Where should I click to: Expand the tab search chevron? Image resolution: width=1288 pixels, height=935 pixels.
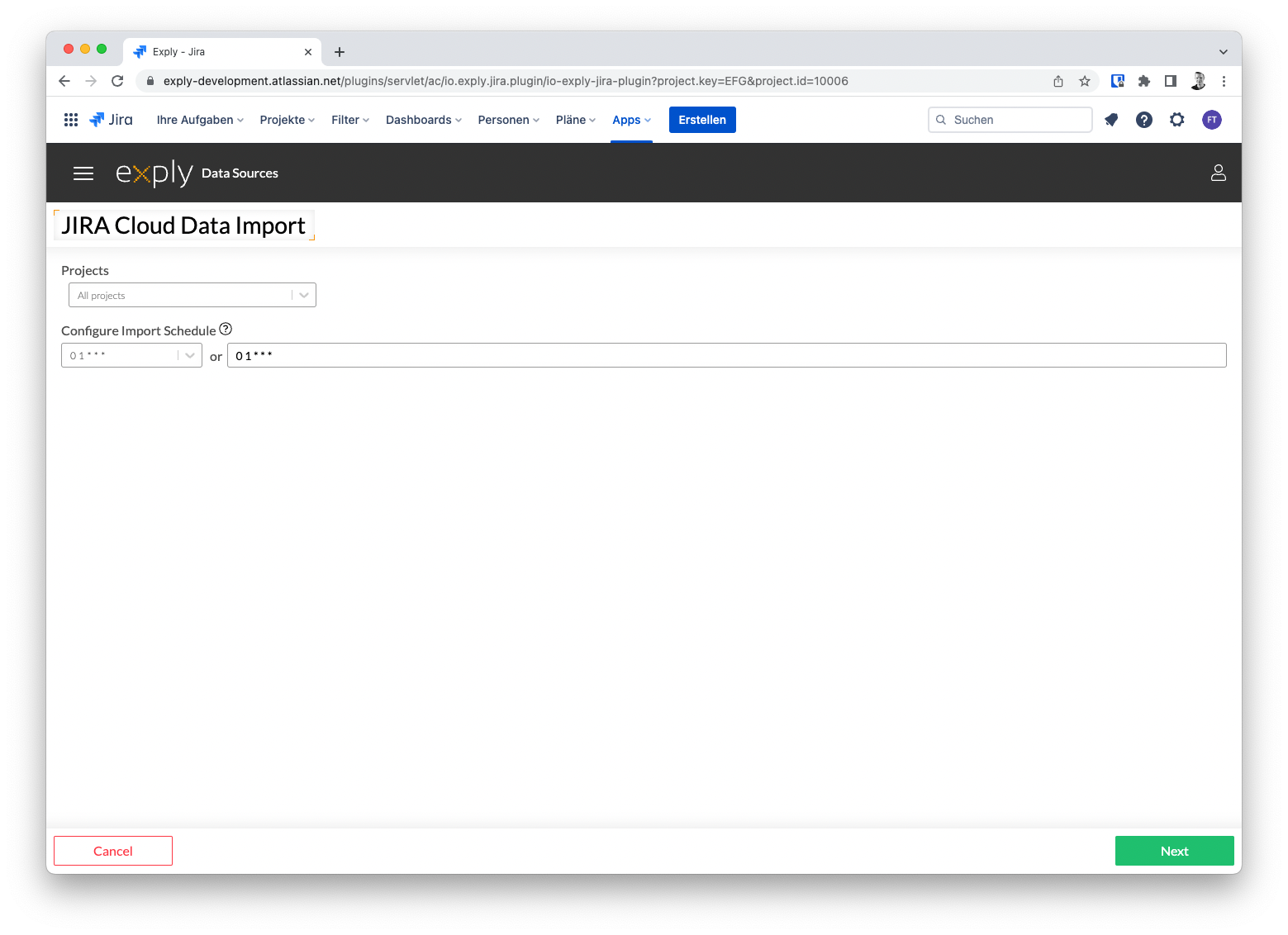tap(1224, 52)
